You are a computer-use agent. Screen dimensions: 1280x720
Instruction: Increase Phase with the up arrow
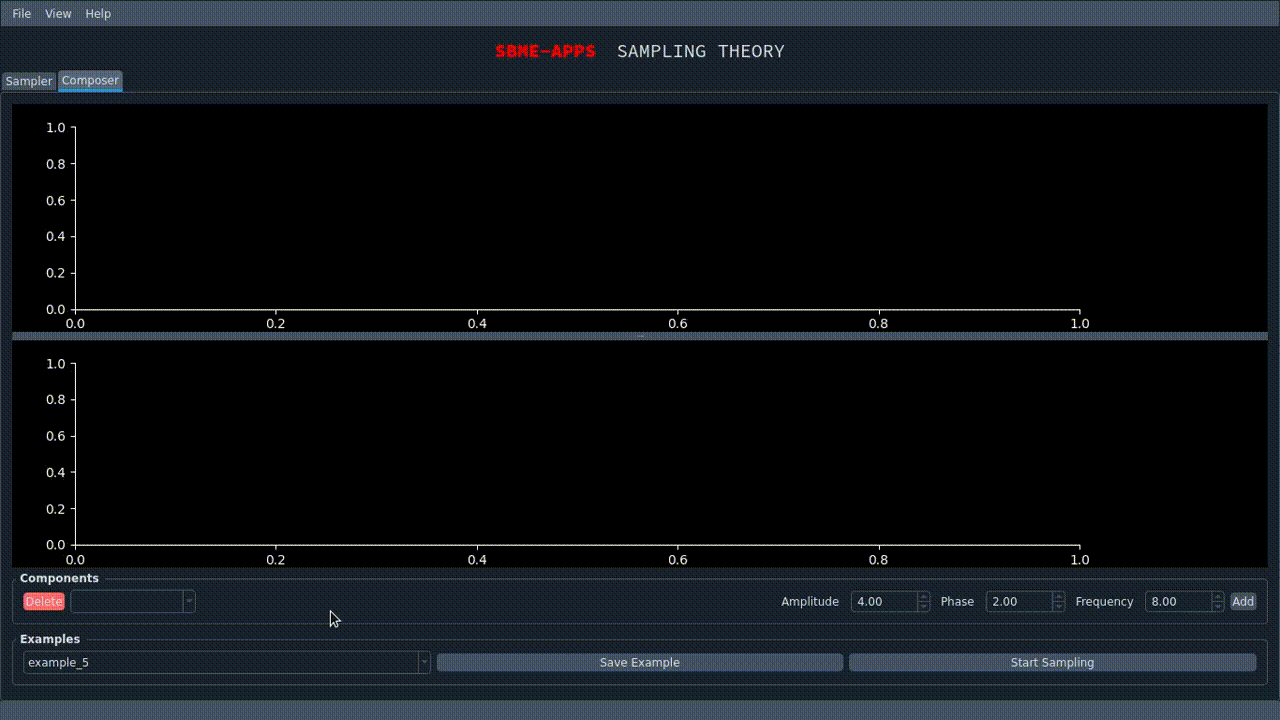tap(1058, 597)
